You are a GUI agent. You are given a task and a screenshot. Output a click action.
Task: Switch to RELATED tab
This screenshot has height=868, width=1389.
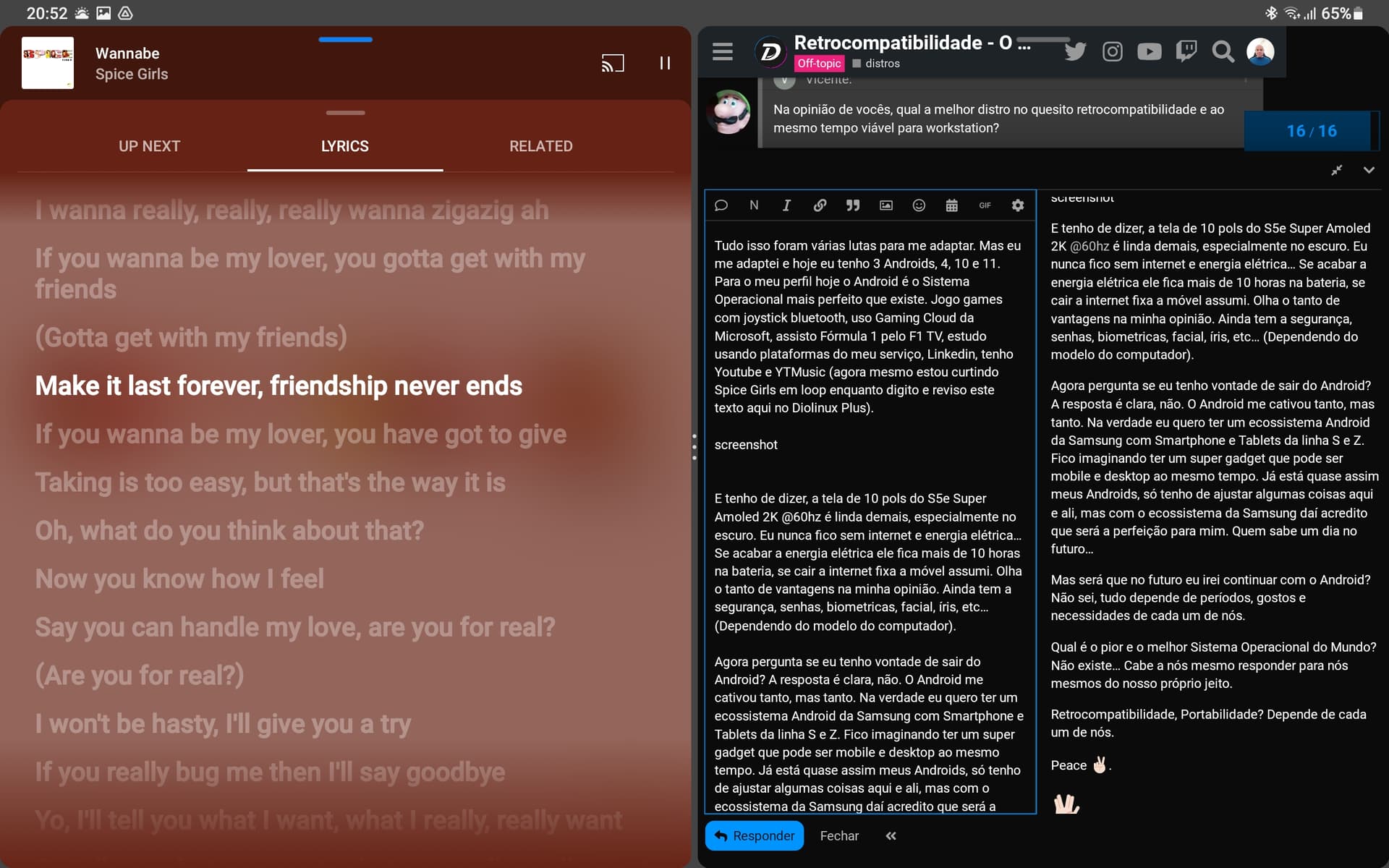click(x=540, y=146)
